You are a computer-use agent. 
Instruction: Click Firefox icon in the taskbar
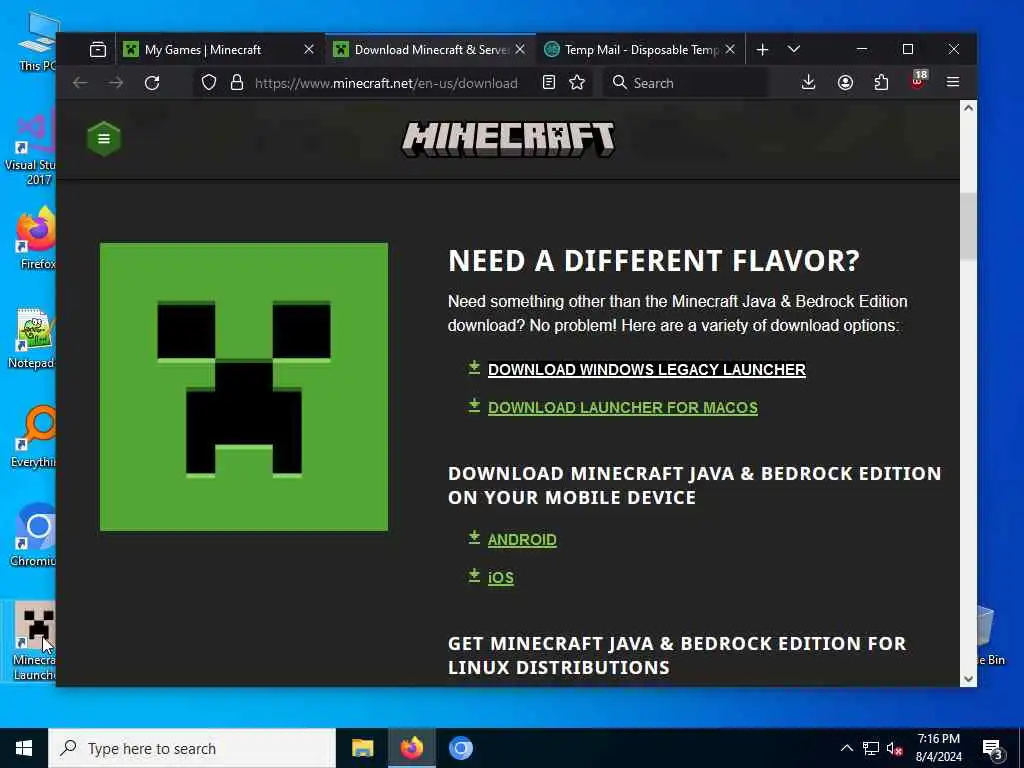(411, 748)
